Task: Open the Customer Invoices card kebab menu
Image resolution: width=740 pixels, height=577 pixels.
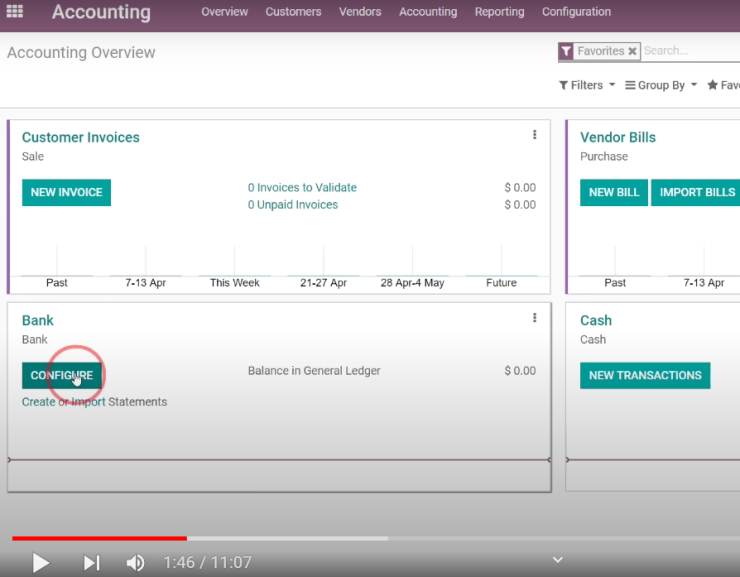Action: pos(535,135)
